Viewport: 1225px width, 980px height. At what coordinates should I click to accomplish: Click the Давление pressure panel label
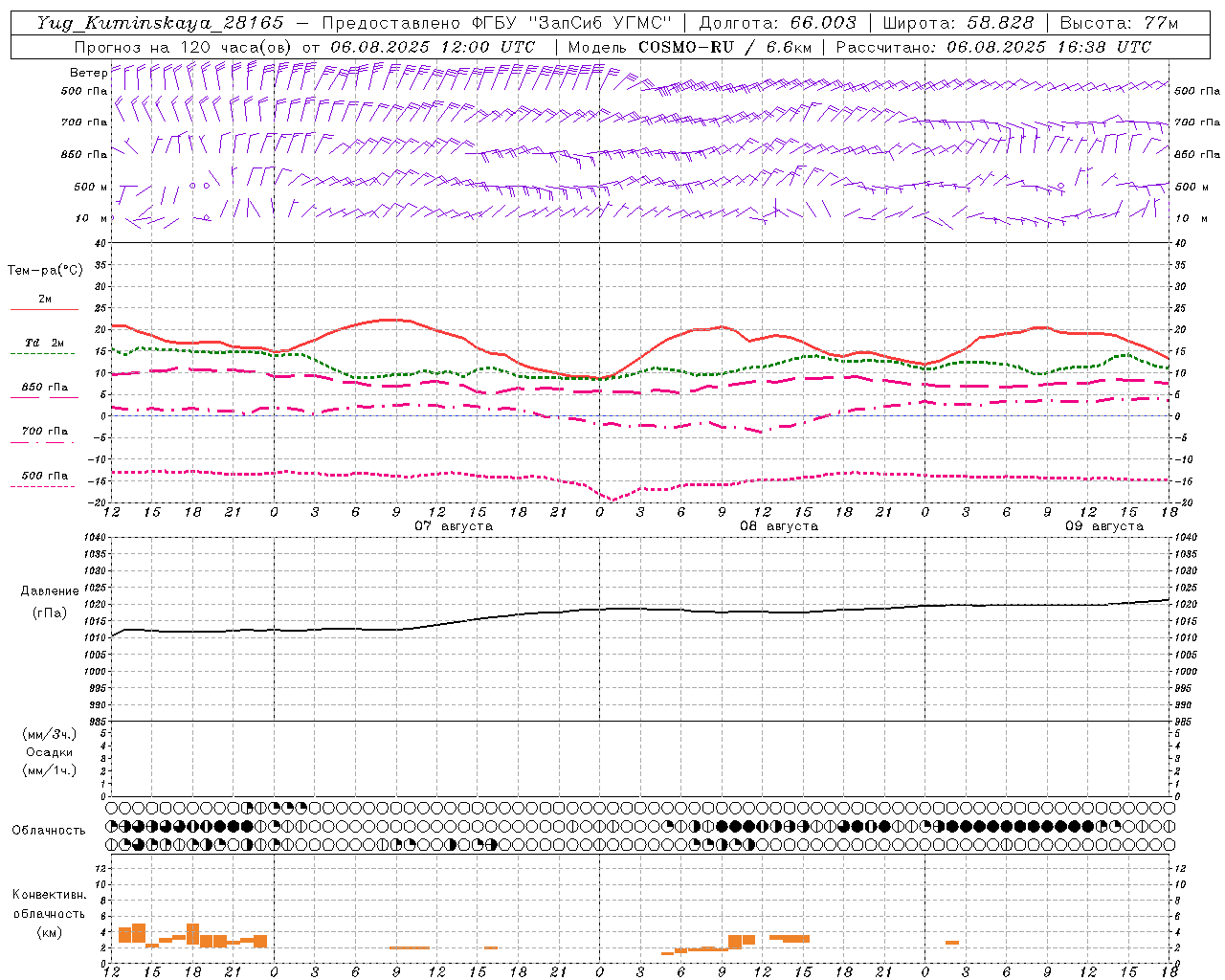click(50, 591)
